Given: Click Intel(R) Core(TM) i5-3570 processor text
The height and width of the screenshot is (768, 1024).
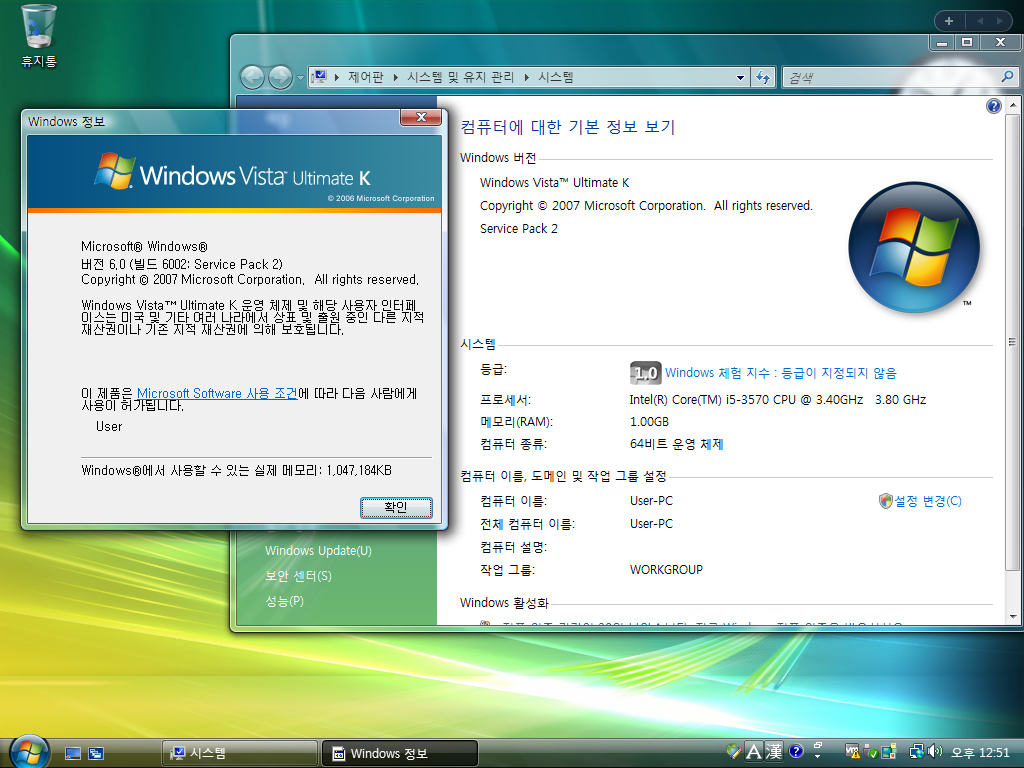Looking at the screenshot, I should click(778, 399).
